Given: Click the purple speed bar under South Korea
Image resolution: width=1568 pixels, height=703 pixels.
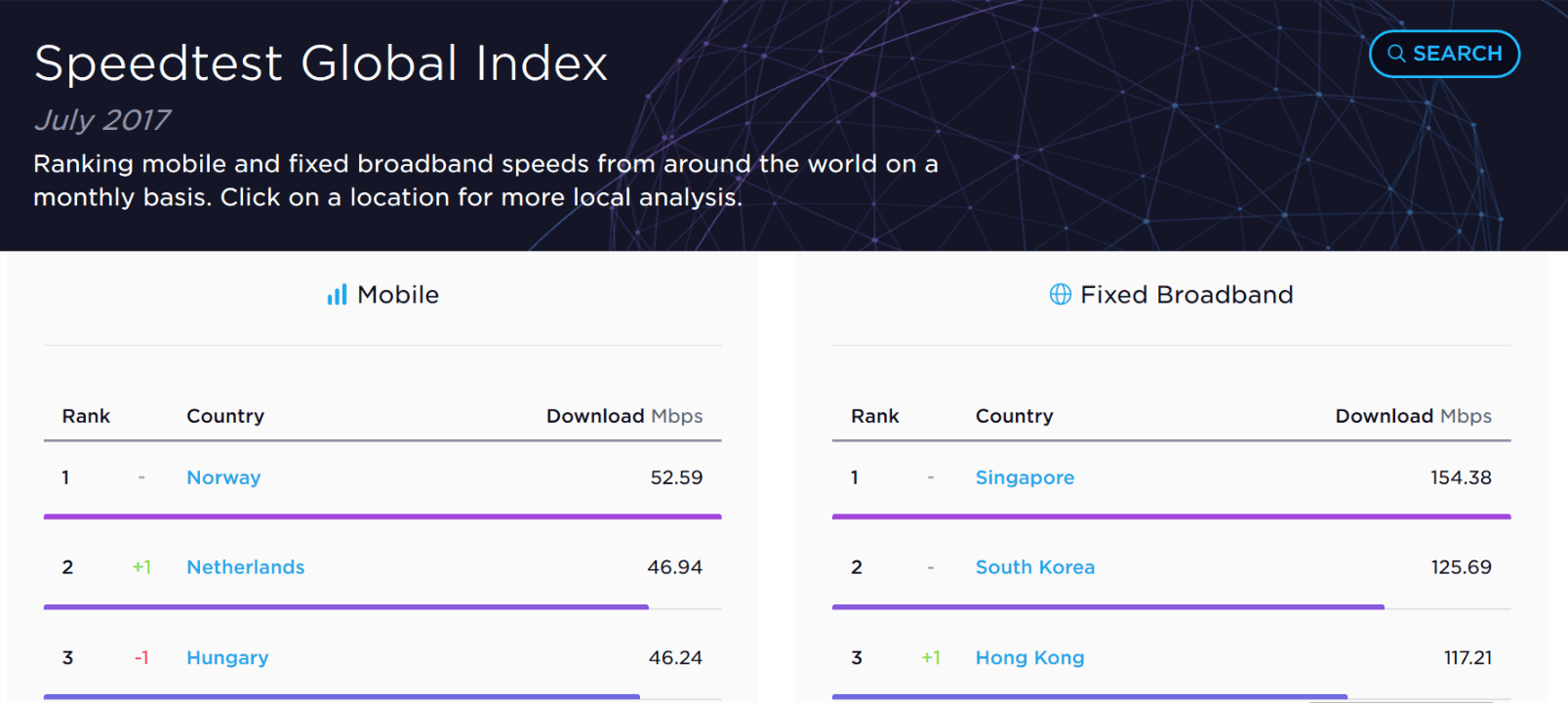Looking at the screenshot, I should coord(1107,607).
